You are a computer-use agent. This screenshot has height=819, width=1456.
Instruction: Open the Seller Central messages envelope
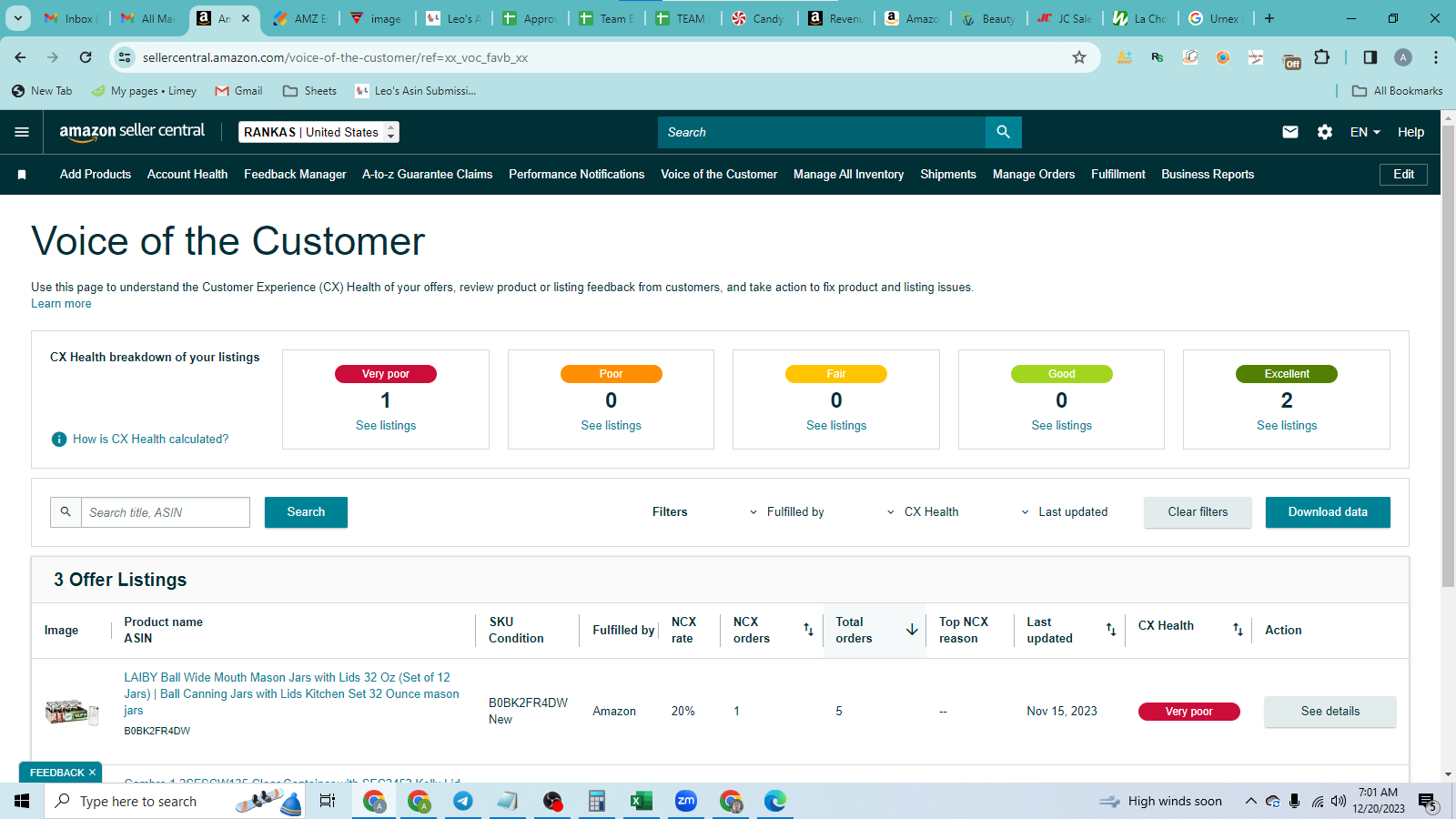click(x=1290, y=132)
